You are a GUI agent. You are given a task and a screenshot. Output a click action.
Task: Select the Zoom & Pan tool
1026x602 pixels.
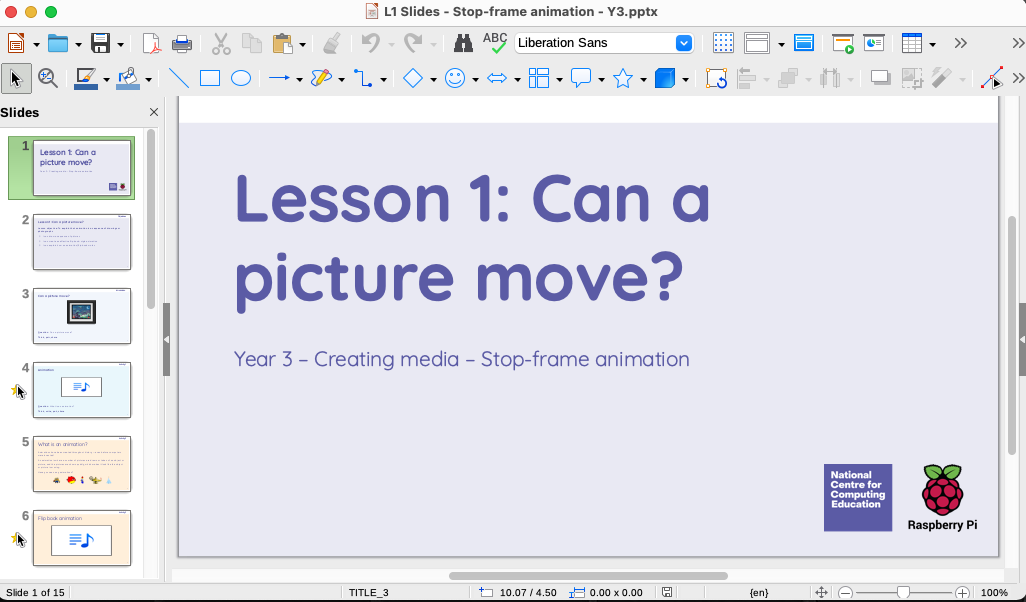point(47,78)
